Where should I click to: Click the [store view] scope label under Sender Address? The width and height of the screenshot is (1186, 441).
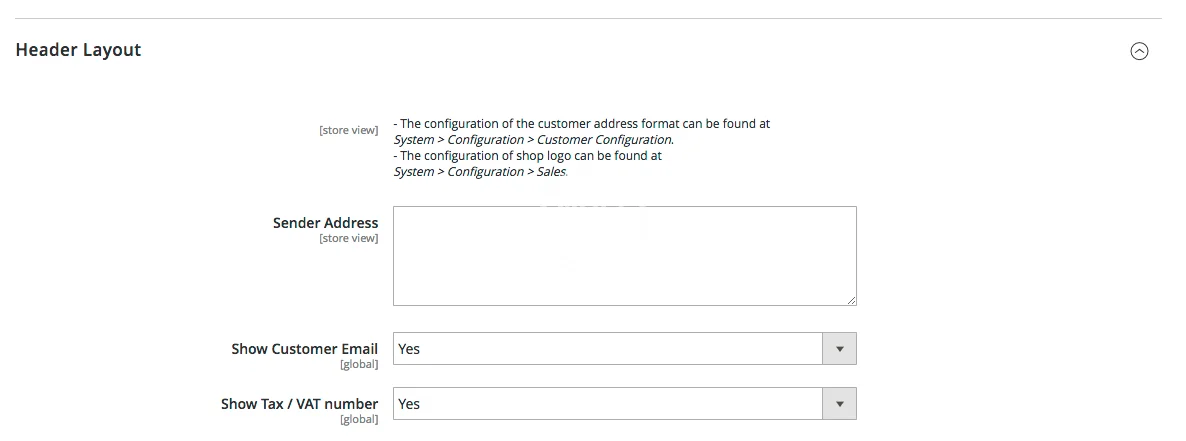point(348,238)
